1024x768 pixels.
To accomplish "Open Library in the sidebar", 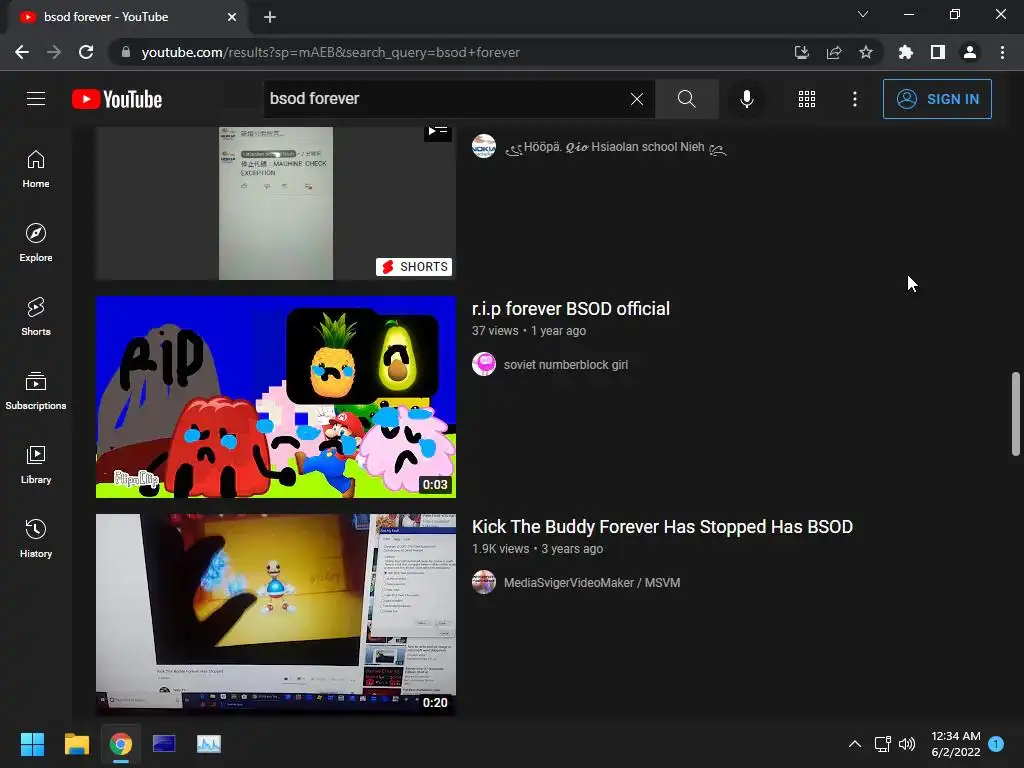I will tap(36, 464).
